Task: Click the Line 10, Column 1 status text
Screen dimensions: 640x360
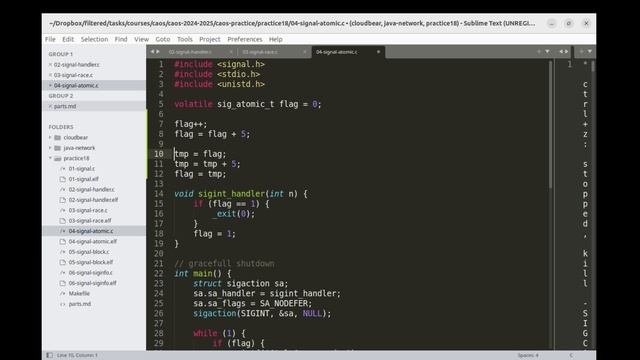Action: [77, 355]
